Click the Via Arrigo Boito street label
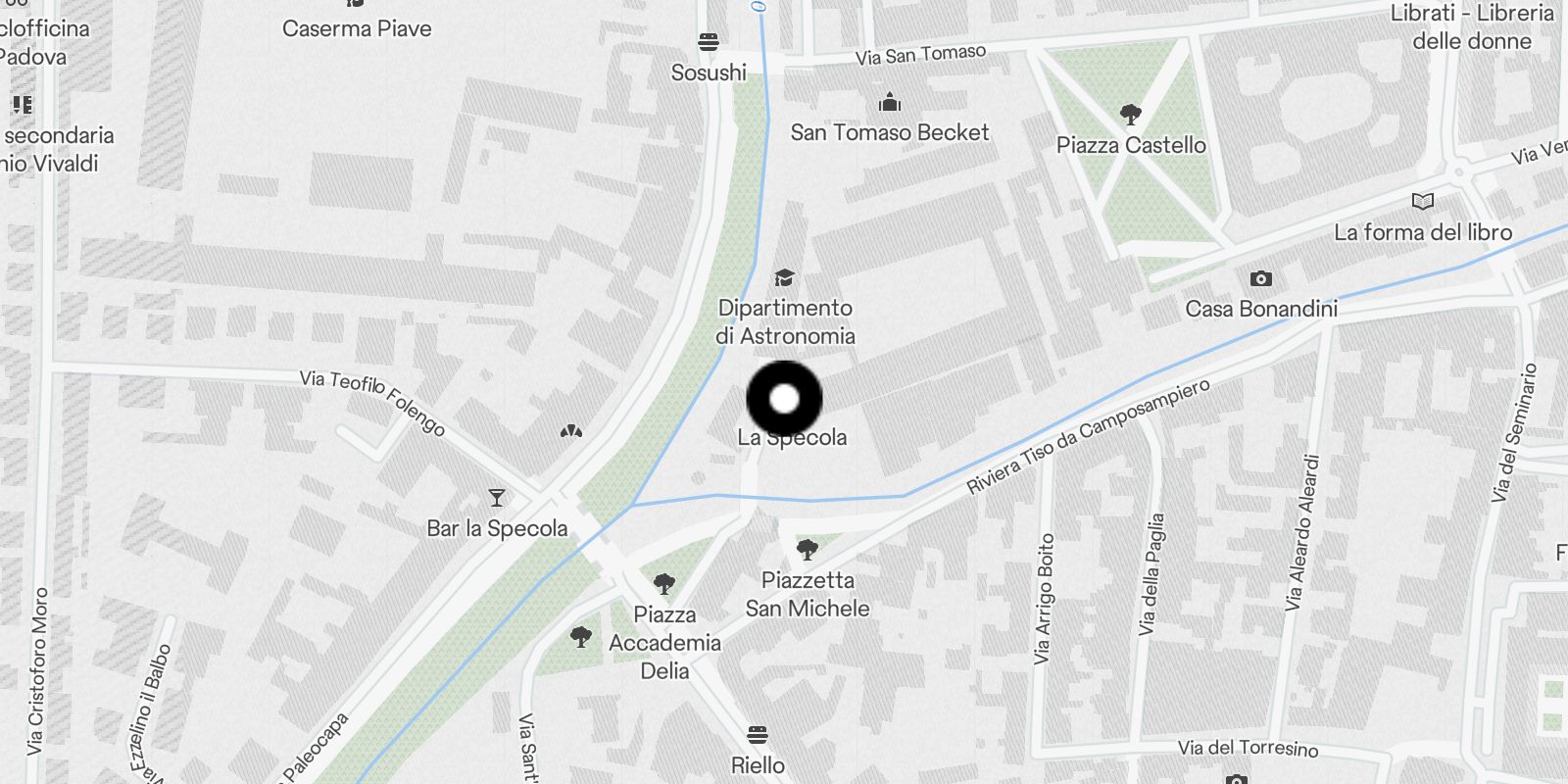Image resolution: width=1568 pixels, height=784 pixels. tap(1045, 599)
